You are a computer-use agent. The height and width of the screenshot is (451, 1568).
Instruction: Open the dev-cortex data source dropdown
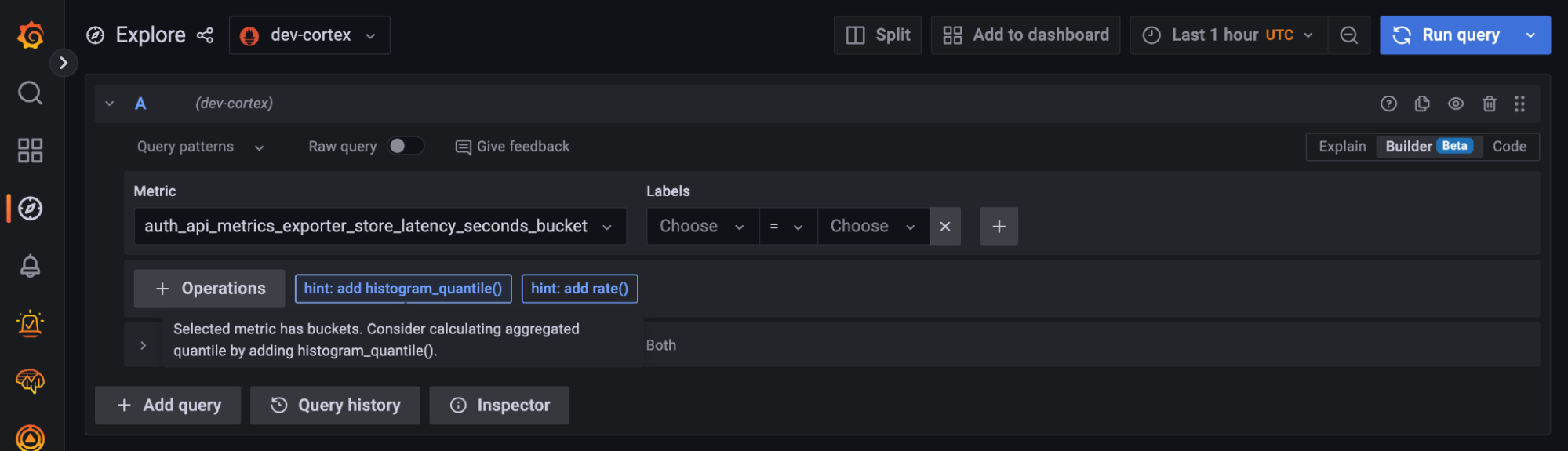coord(310,35)
